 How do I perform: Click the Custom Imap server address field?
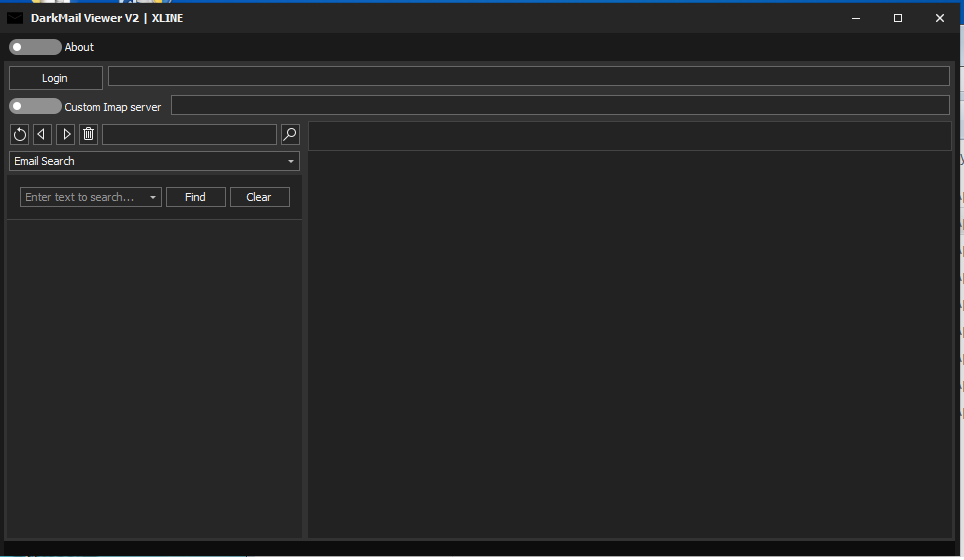(x=560, y=105)
